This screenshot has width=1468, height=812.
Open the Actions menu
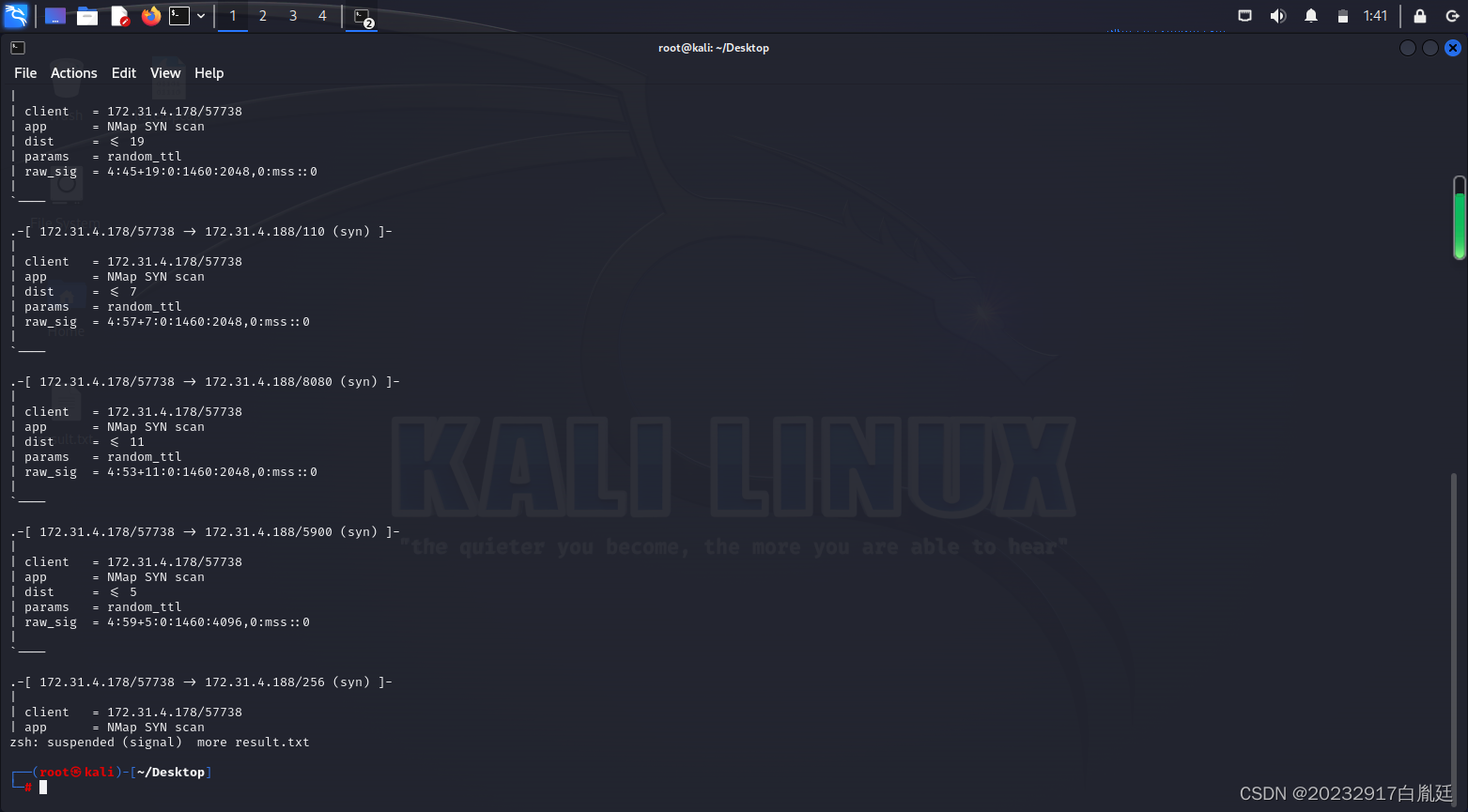(x=74, y=73)
